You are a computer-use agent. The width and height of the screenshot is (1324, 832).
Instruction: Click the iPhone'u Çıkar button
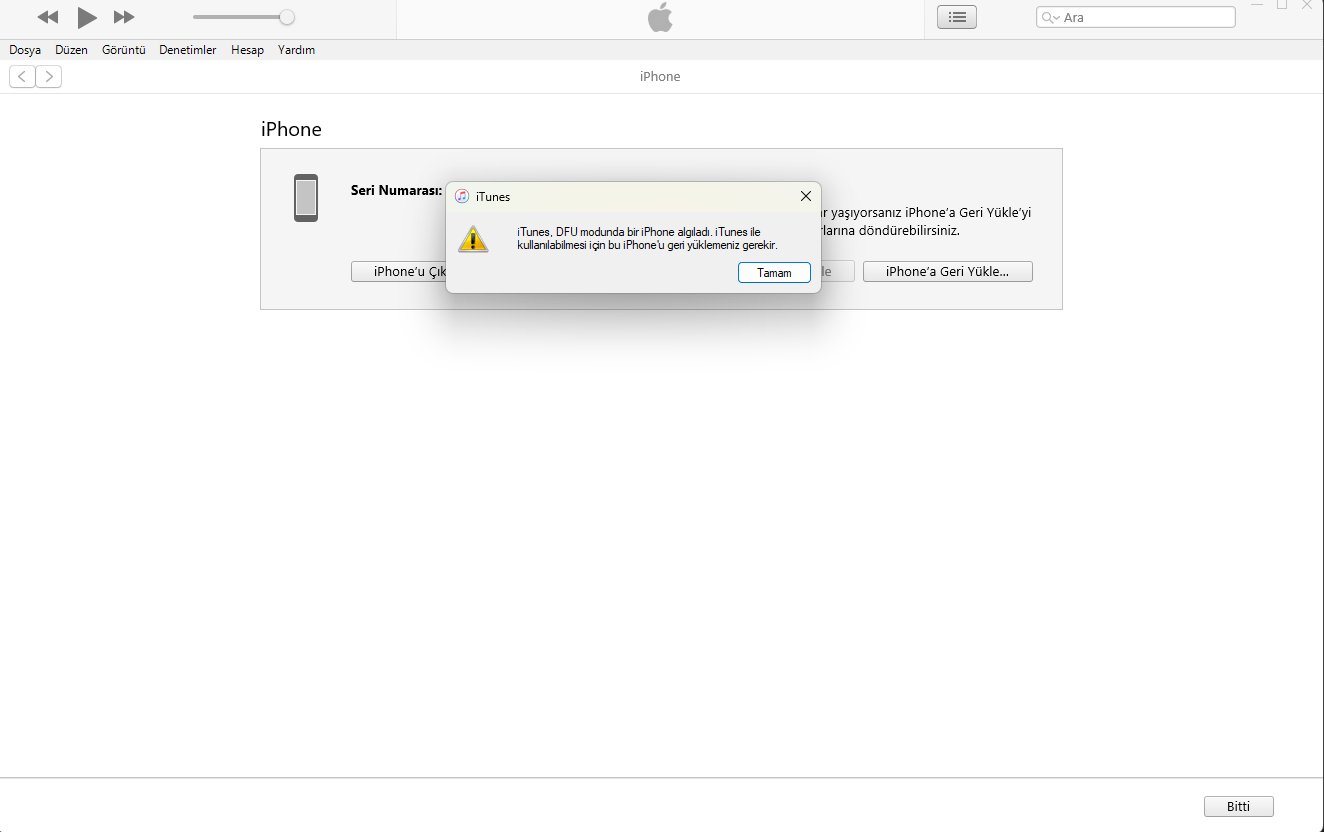[399, 271]
